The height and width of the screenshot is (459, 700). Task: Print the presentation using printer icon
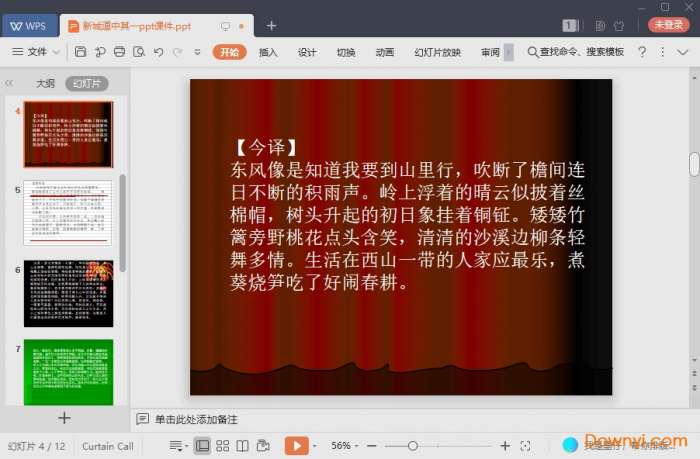tap(119, 52)
